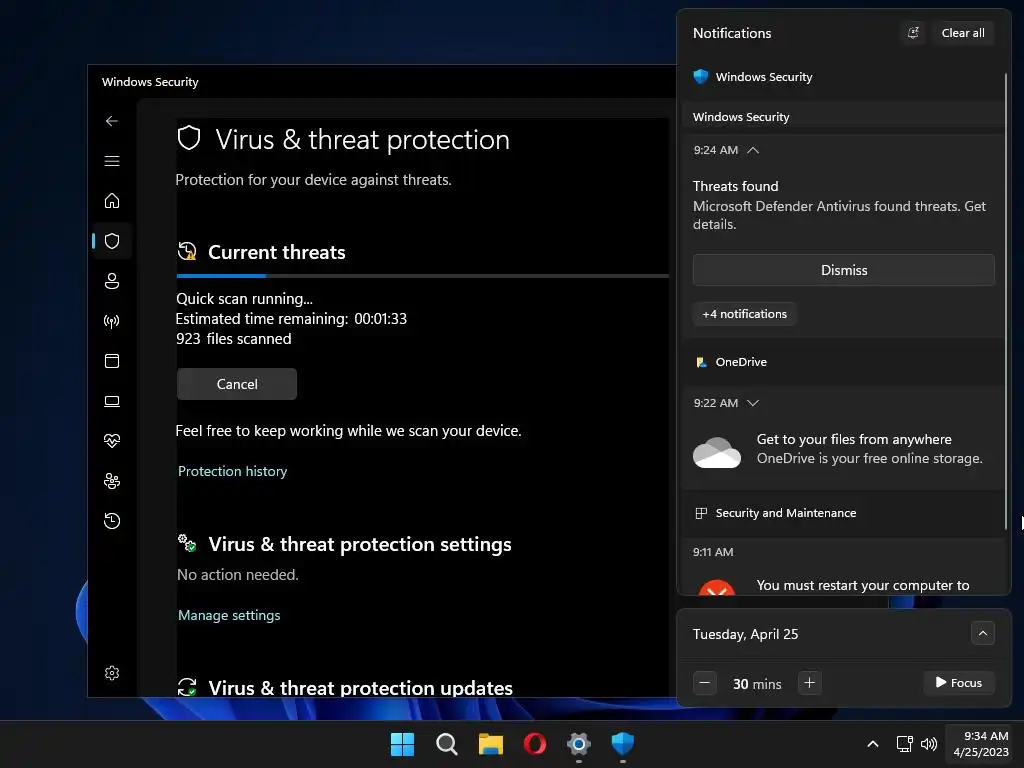1024x768 pixels.
Task: Expand the 9:22 AM OneDrive notification
Action: click(753, 403)
